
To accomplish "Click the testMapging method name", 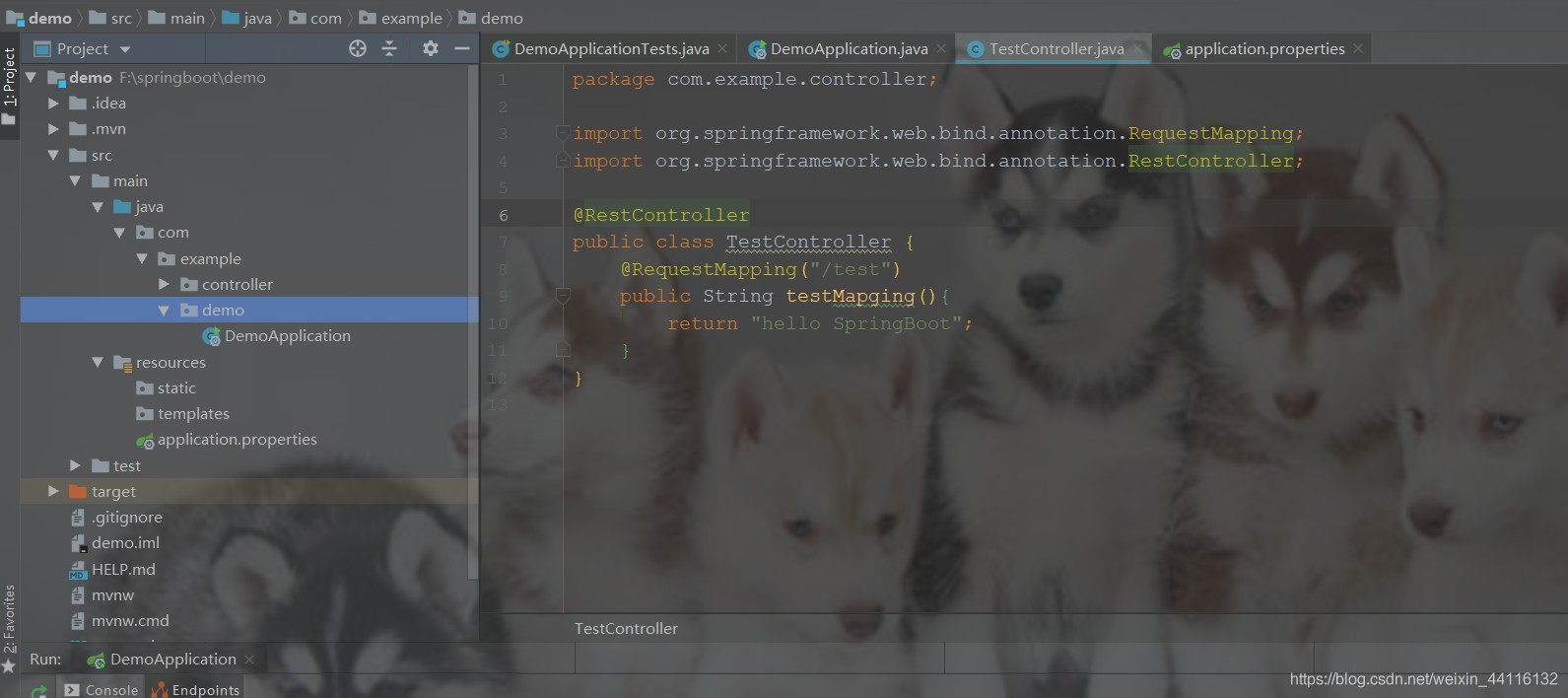I will coord(851,296).
